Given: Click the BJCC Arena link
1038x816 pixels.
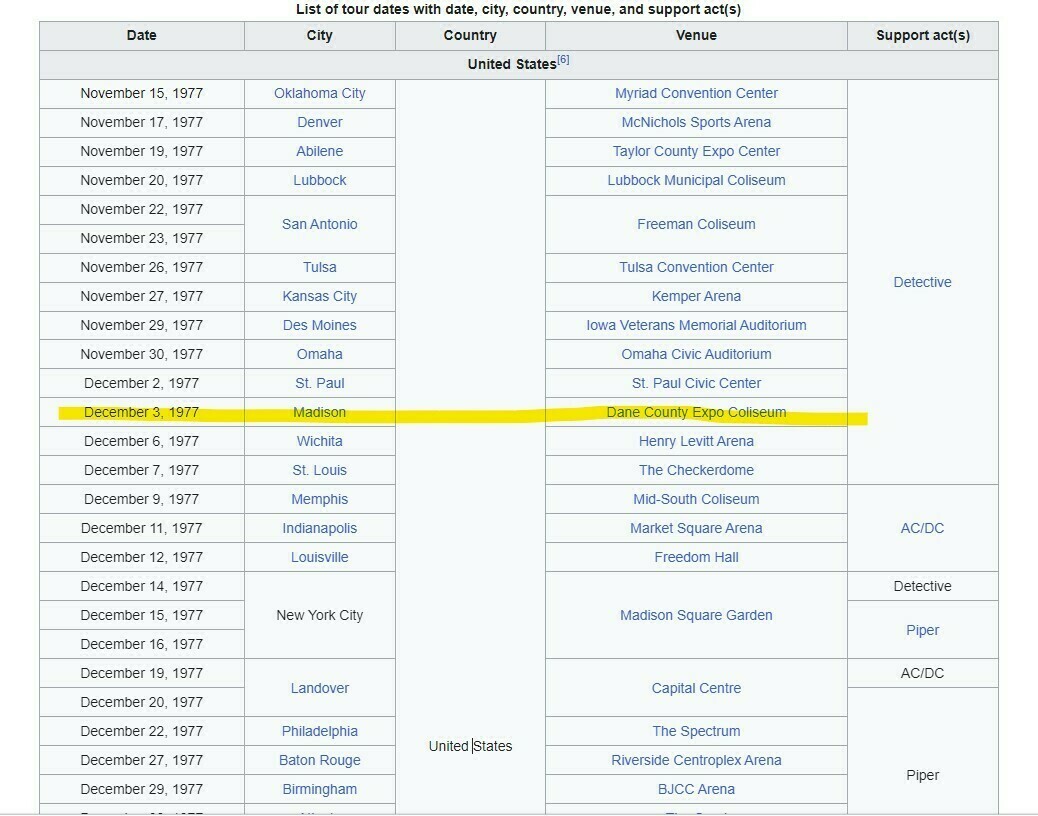Looking at the screenshot, I should tap(695, 789).
